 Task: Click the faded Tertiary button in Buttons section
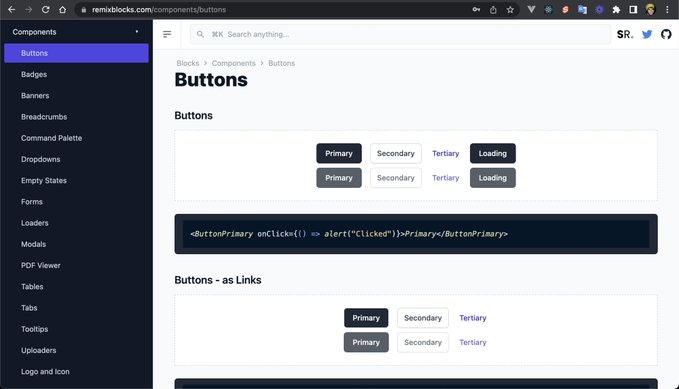tap(446, 178)
